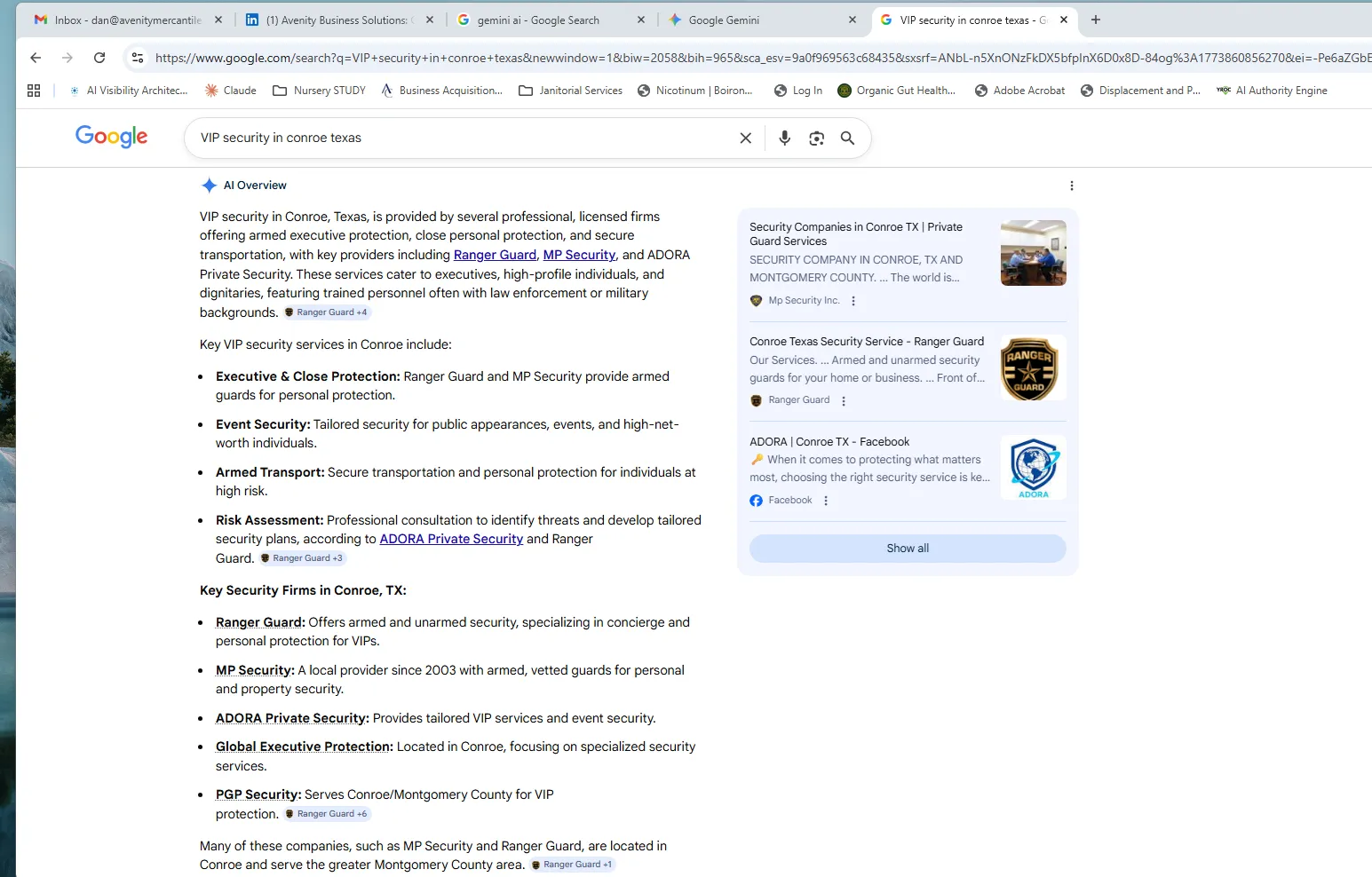Close the Avenity Business Solutions tab
The width and height of the screenshot is (1372, 877).
[430, 20]
